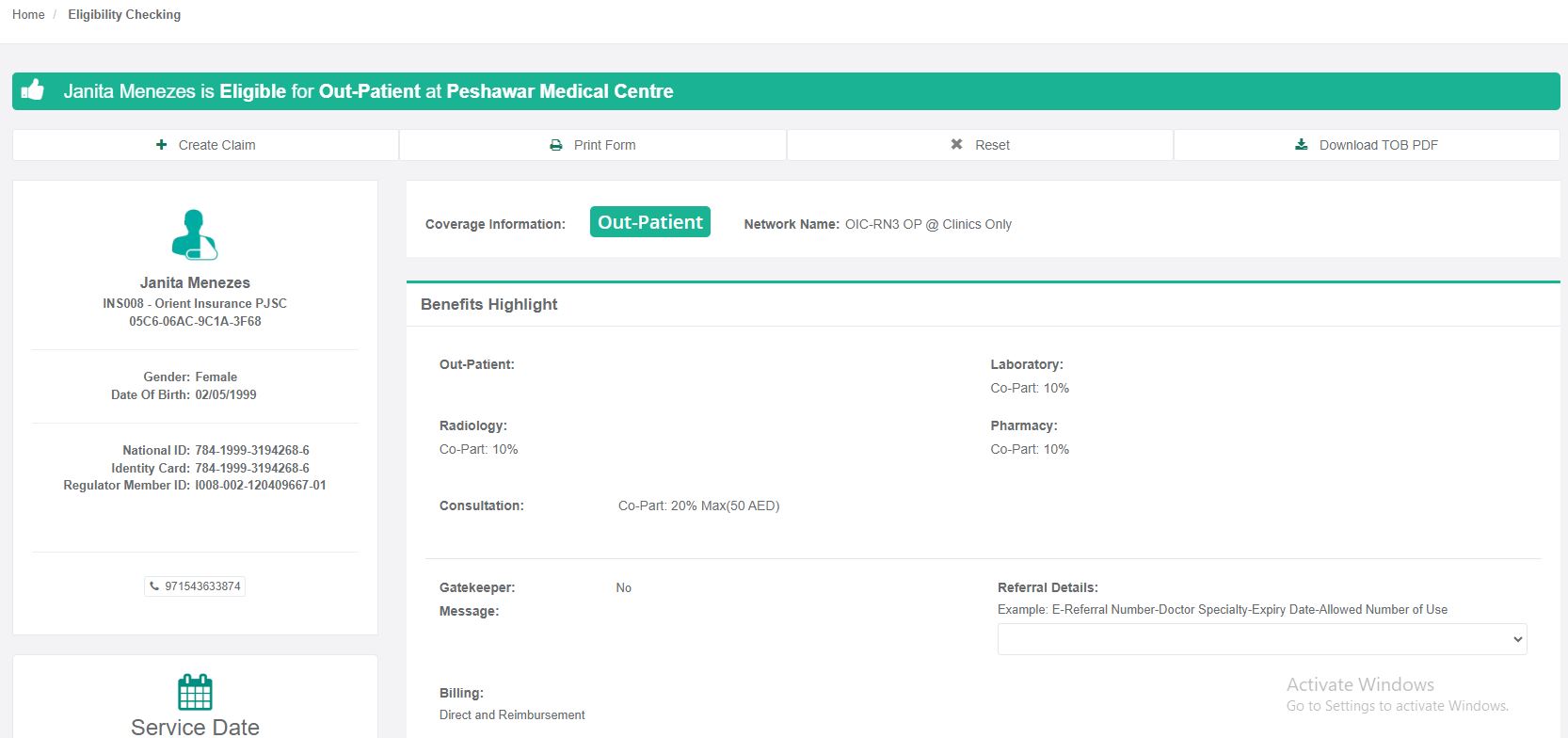This screenshot has height=738, width=1568.
Task: Click the printer icon for Print Form
Action: [x=556, y=145]
